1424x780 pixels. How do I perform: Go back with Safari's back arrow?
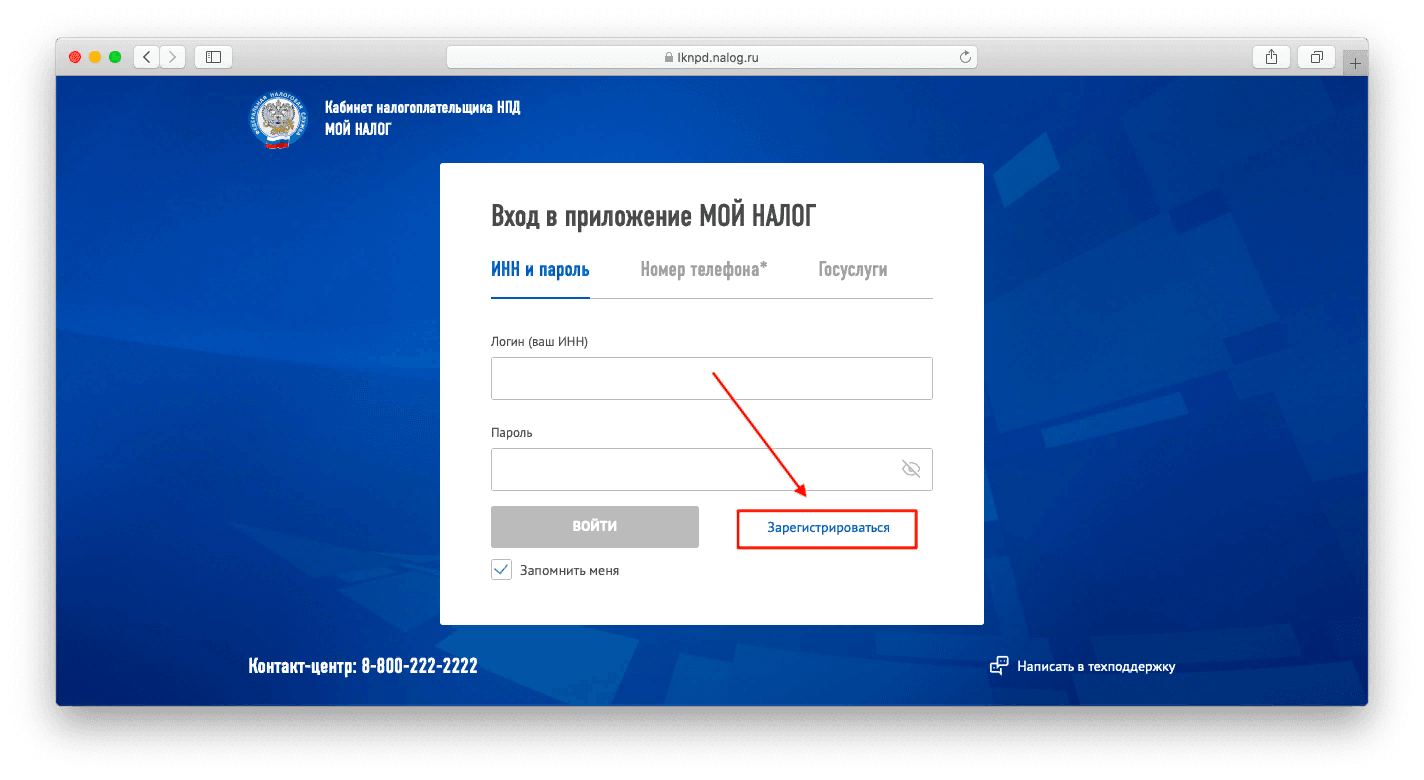point(146,57)
